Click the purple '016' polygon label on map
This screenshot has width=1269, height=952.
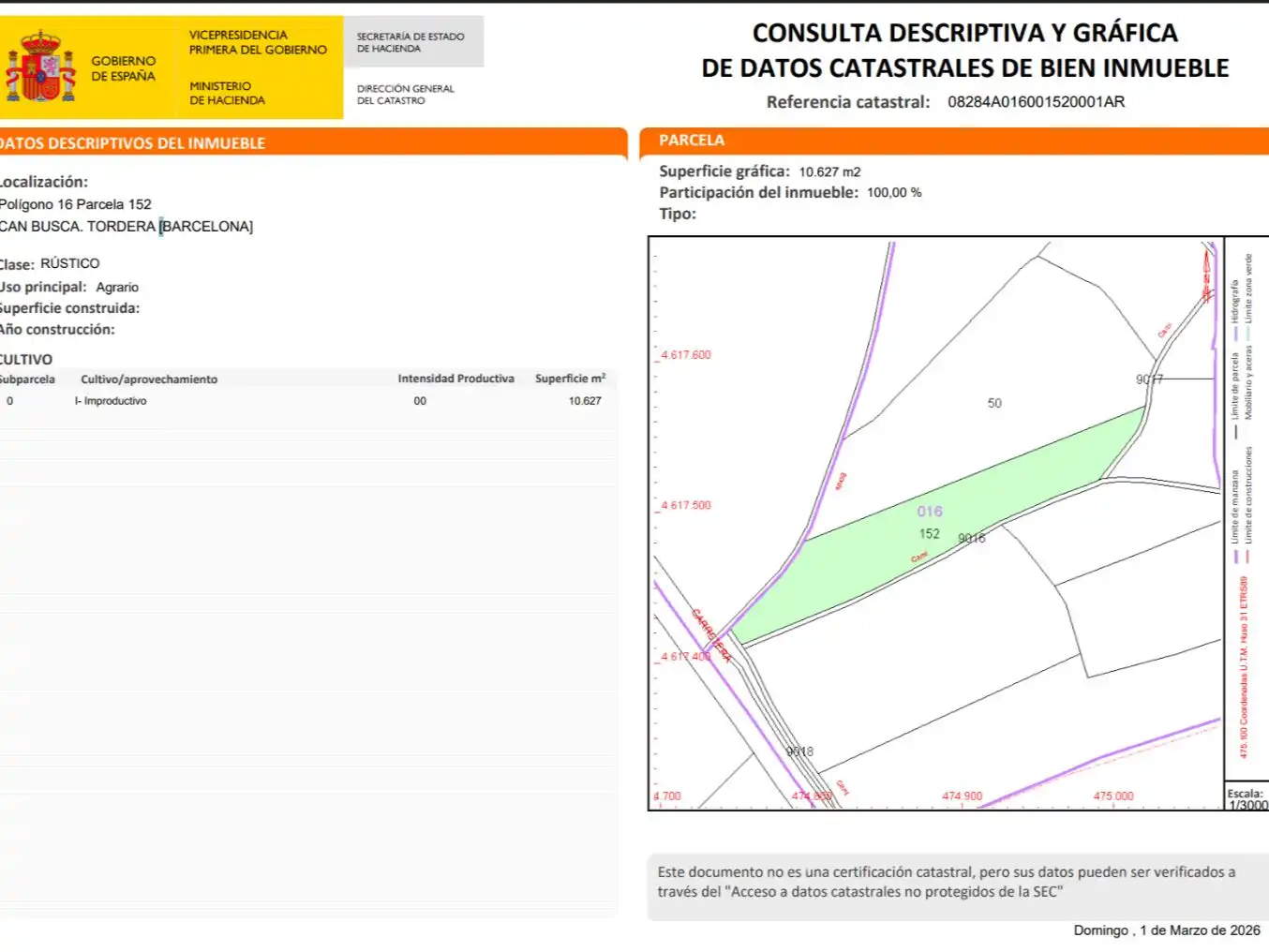(930, 512)
